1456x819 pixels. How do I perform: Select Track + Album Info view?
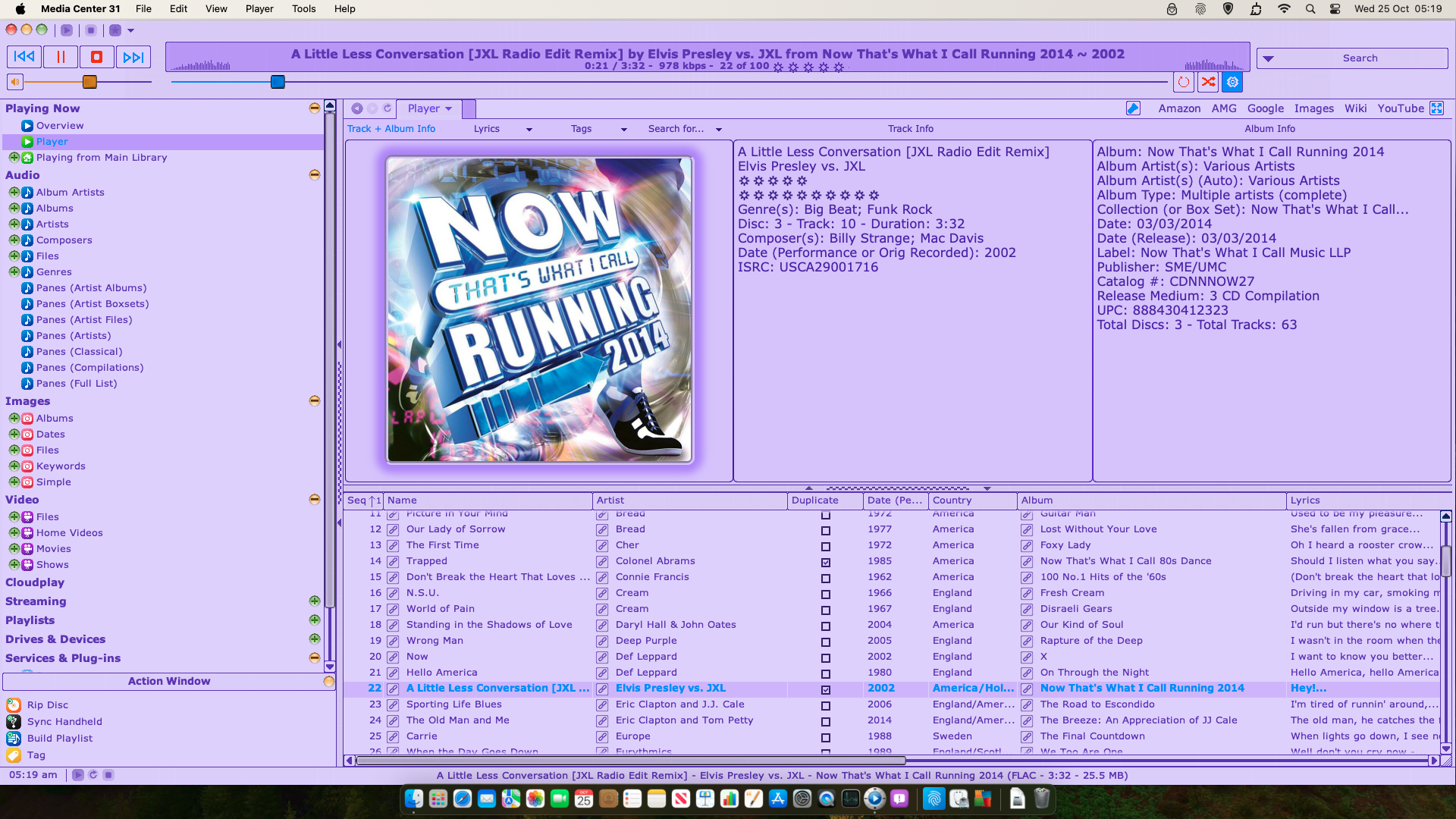tap(391, 129)
